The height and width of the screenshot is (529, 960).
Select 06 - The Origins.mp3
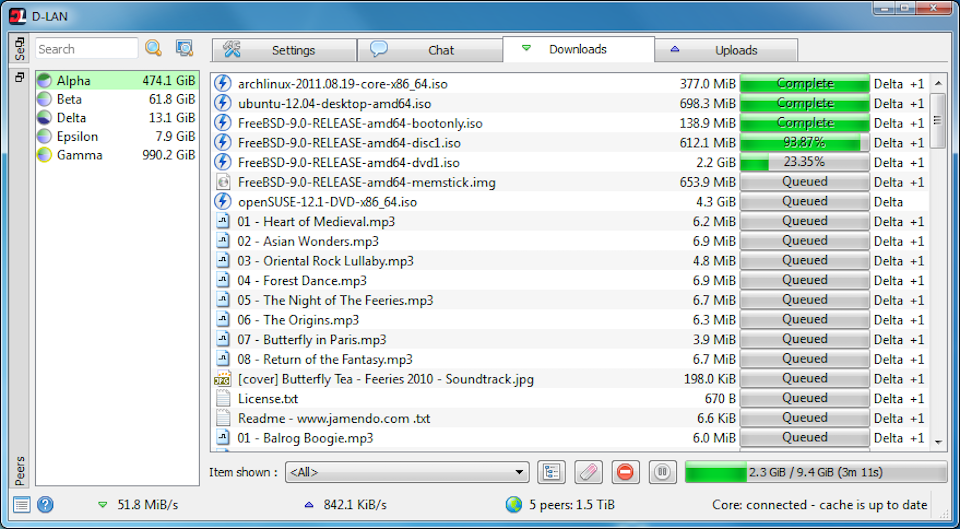click(298, 320)
